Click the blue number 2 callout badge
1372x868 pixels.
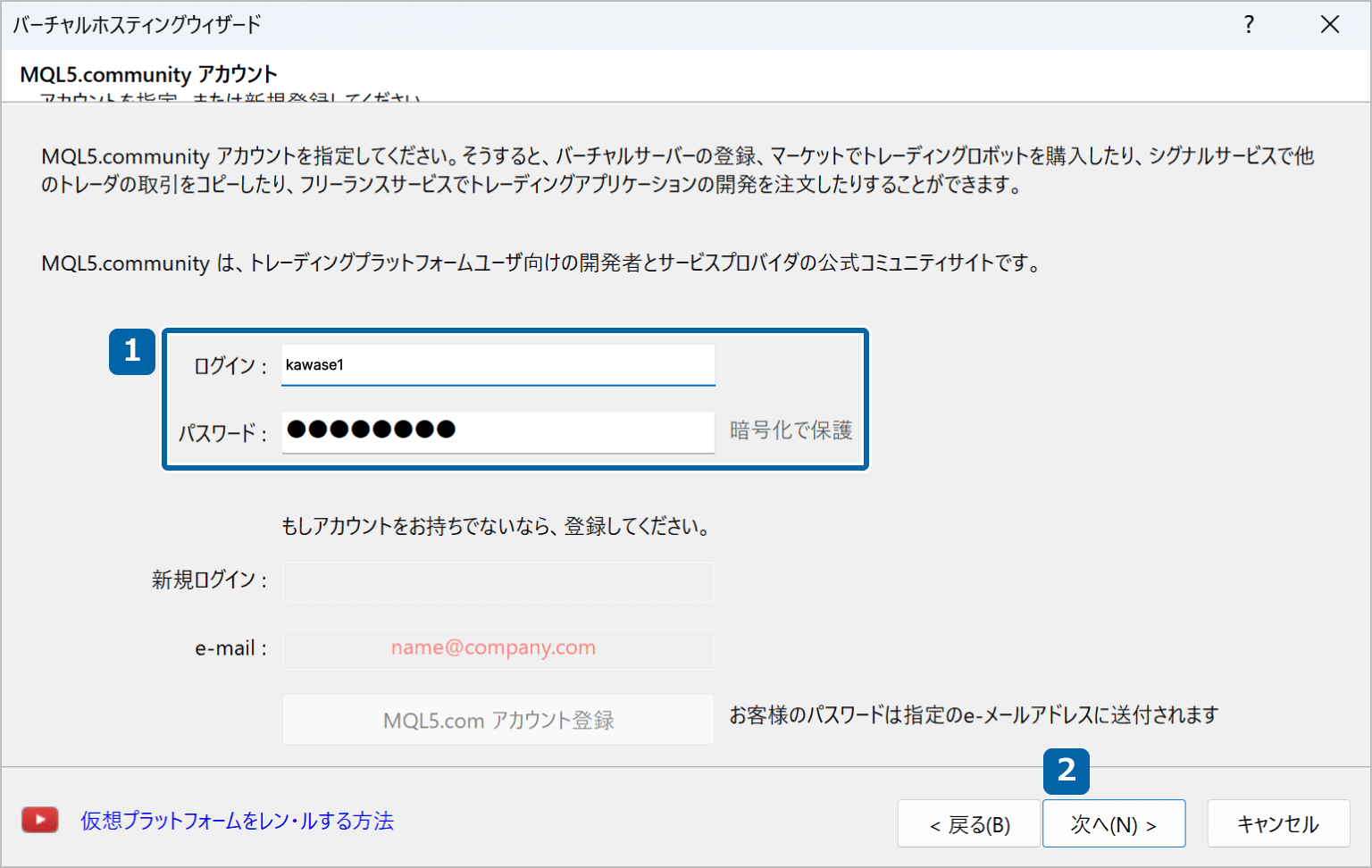(1066, 771)
